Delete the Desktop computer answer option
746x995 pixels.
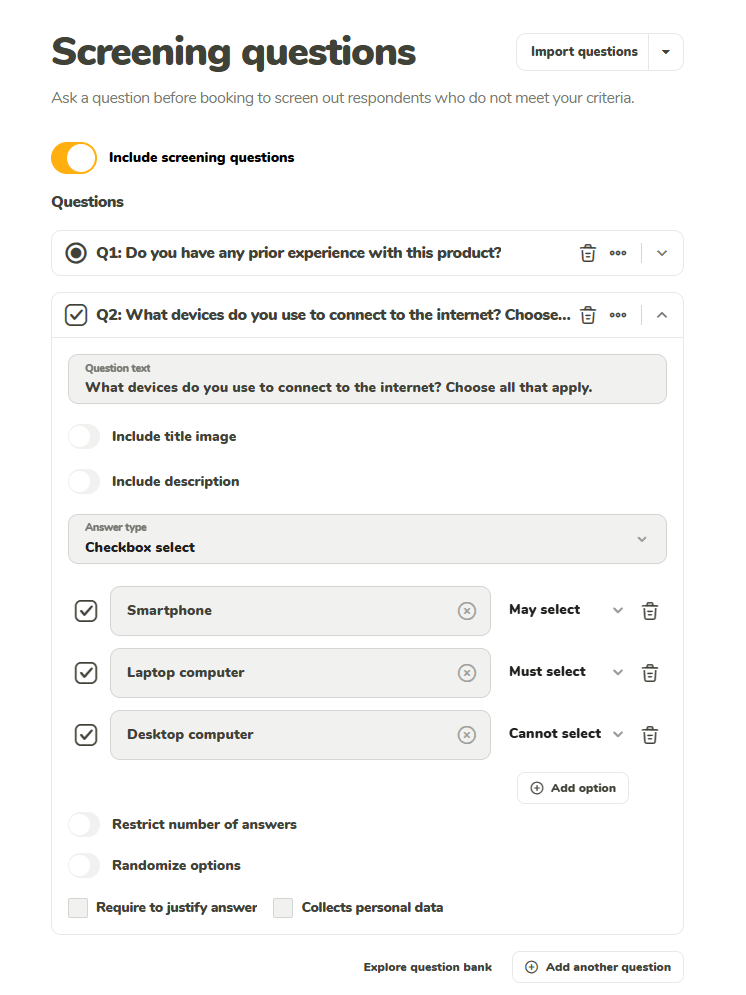pyautogui.click(x=650, y=735)
